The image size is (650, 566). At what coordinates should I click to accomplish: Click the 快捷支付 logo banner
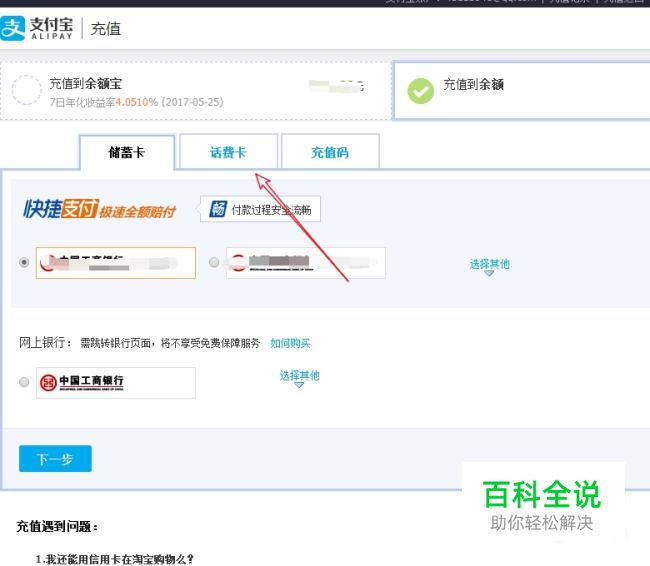(x=99, y=209)
